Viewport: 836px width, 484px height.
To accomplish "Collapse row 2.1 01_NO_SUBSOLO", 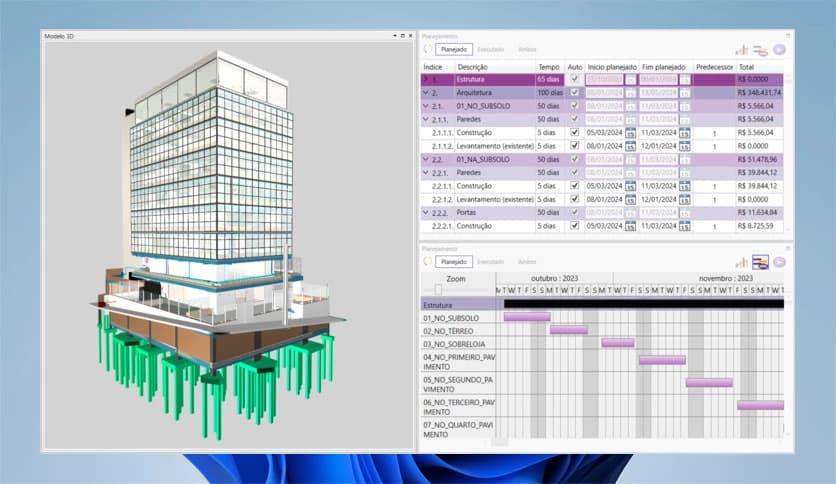I will click(425, 106).
